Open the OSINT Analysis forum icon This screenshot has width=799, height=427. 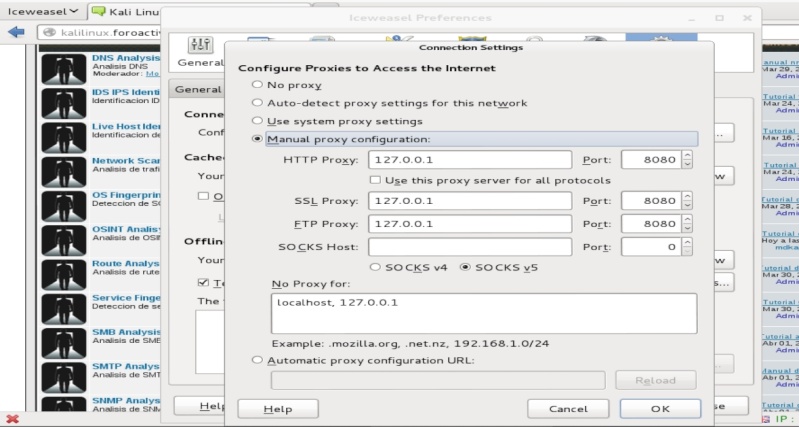(64, 241)
